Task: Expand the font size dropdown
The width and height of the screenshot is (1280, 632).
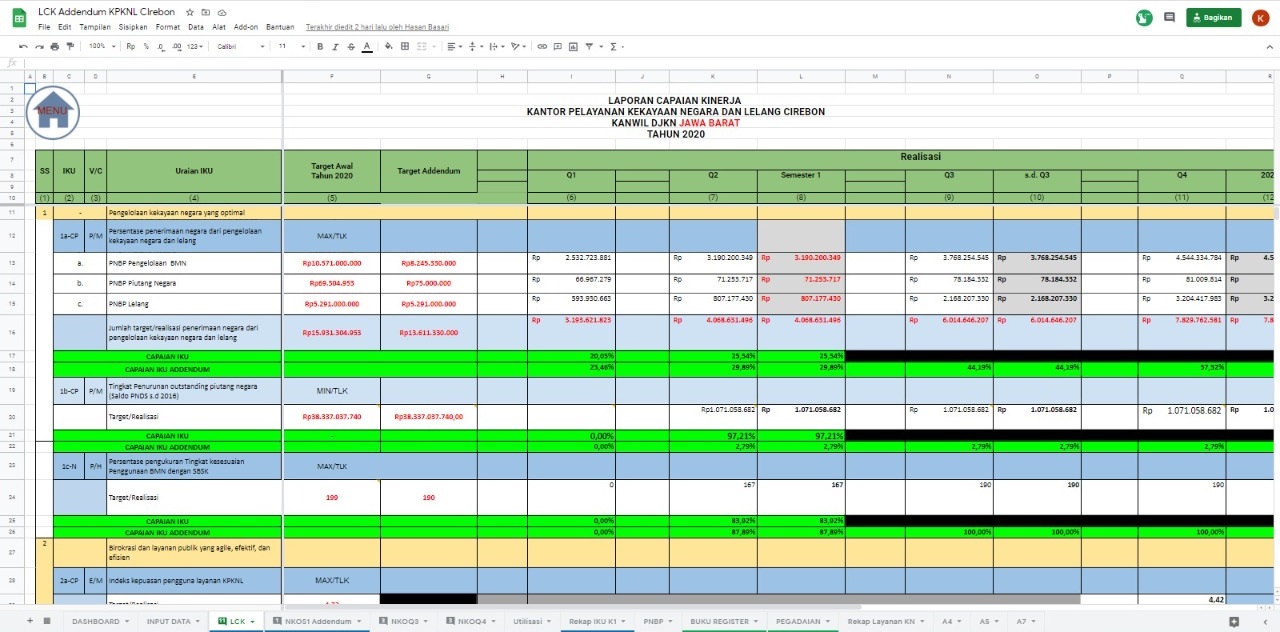Action: pyautogui.click(x=290, y=46)
